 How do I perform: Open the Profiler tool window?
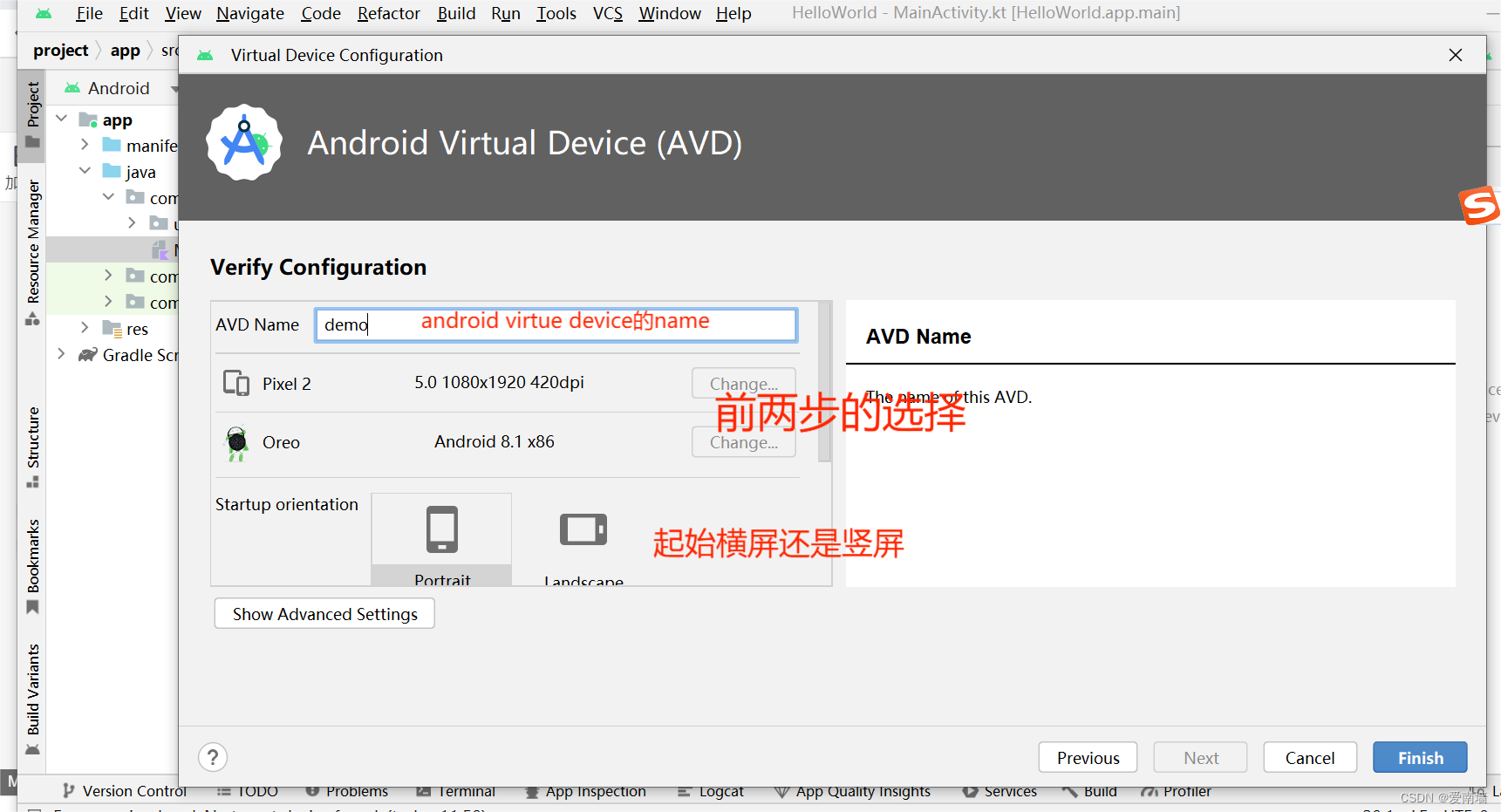(x=1177, y=791)
